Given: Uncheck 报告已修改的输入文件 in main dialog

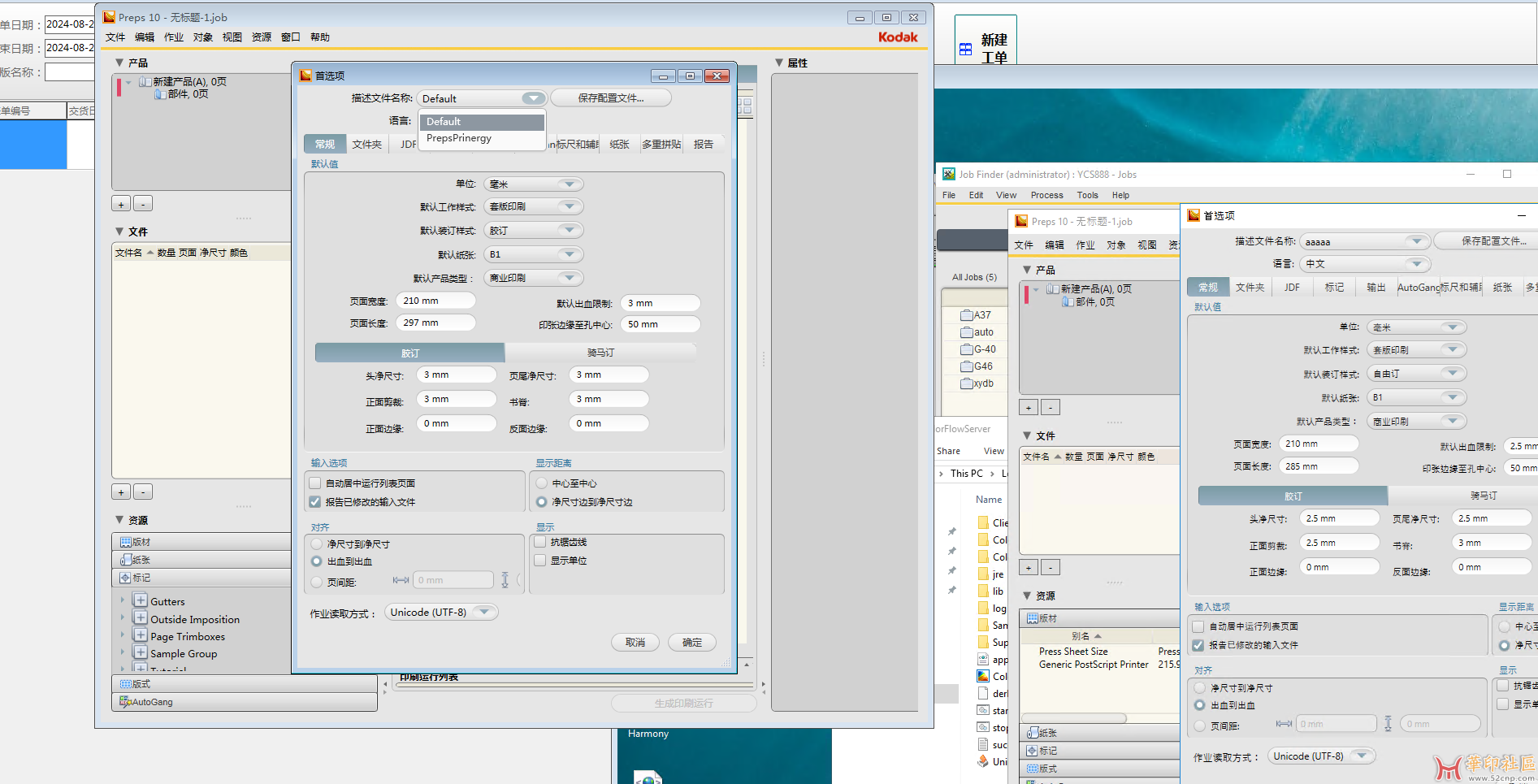Looking at the screenshot, I should pyautogui.click(x=315, y=502).
